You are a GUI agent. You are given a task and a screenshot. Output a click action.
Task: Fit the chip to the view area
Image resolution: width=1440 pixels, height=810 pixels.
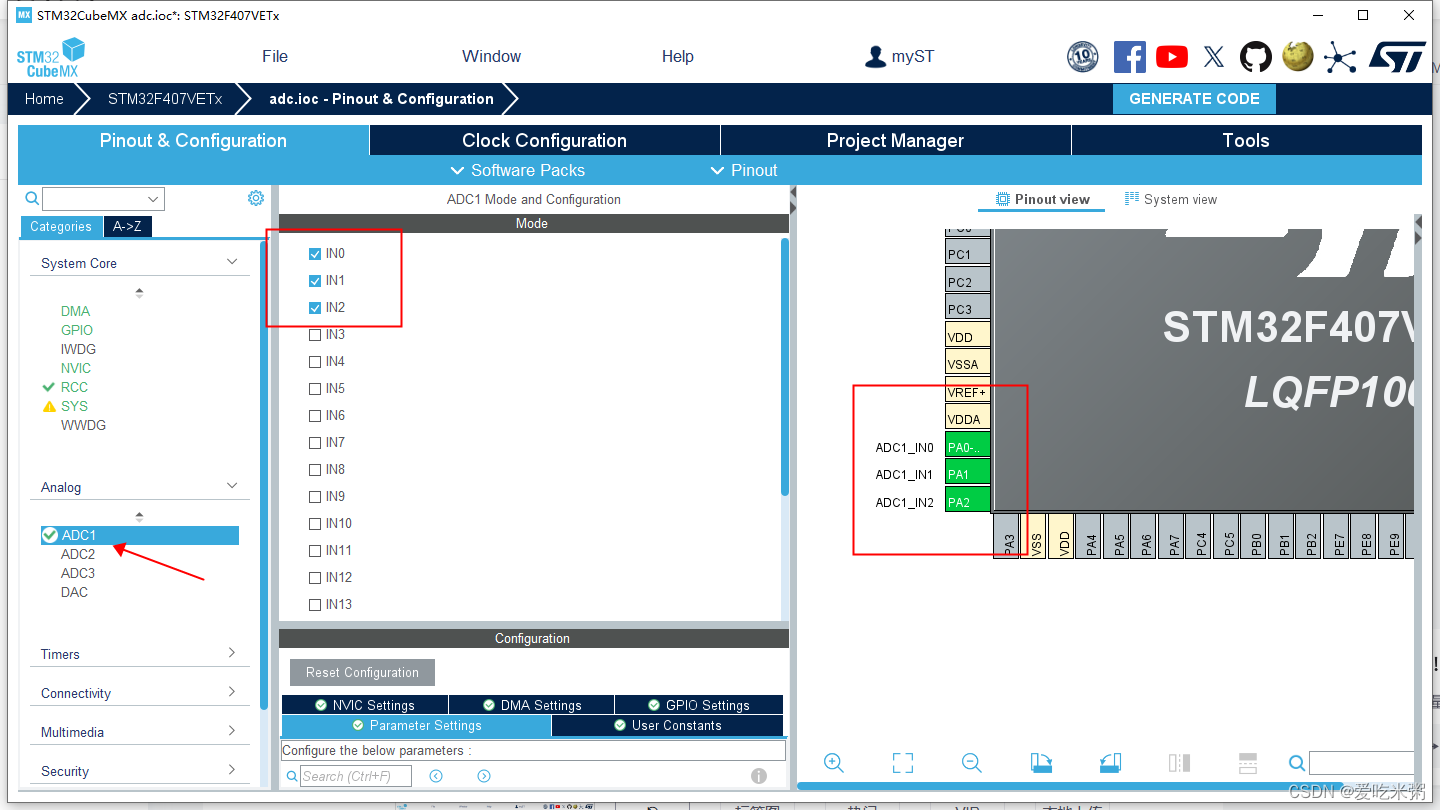[x=903, y=763]
